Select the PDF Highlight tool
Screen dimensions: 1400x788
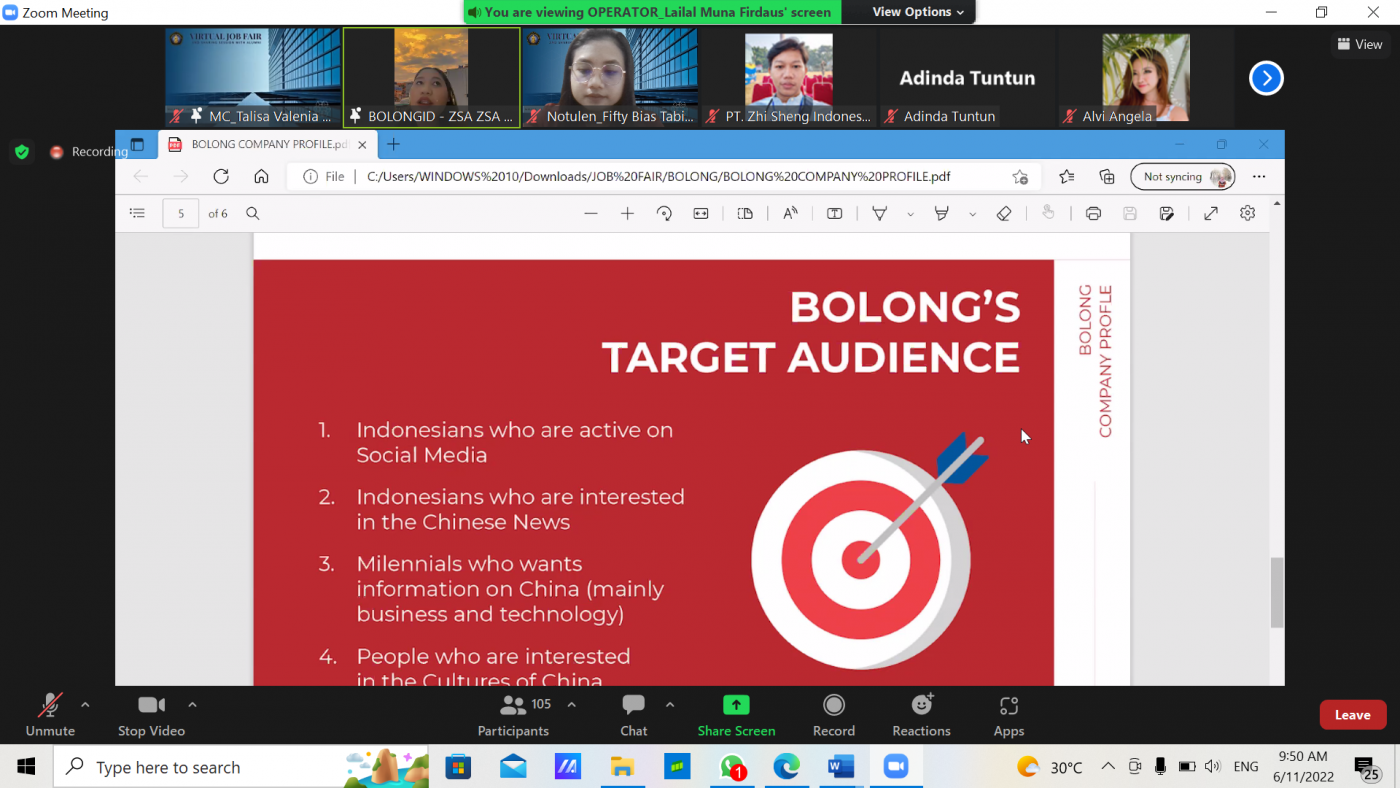tap(941, 213)
